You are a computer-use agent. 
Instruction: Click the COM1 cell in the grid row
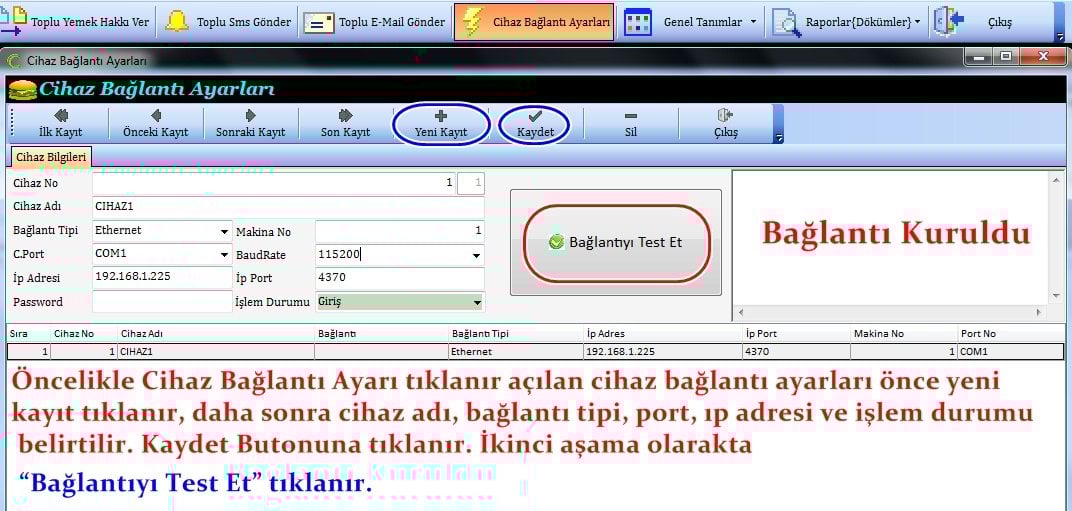(x=1010, y=352)
